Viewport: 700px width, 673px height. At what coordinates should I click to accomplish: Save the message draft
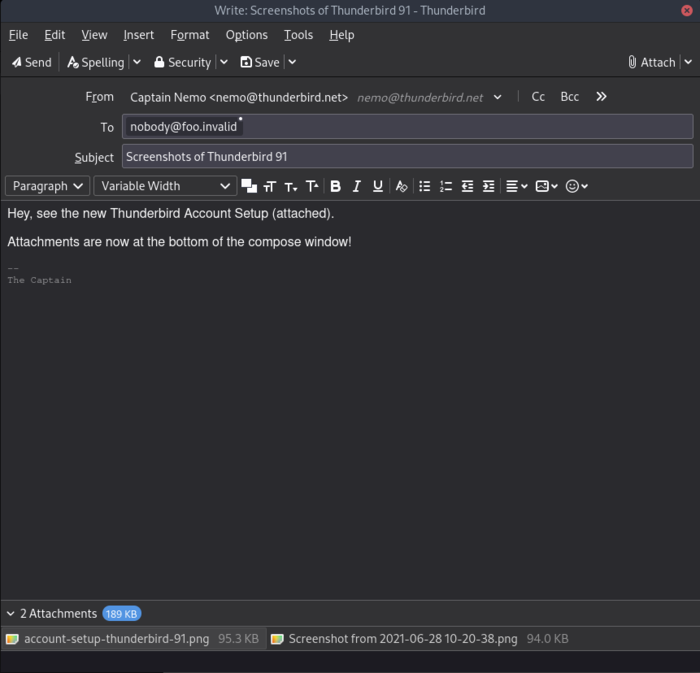(x=260, y=62)
